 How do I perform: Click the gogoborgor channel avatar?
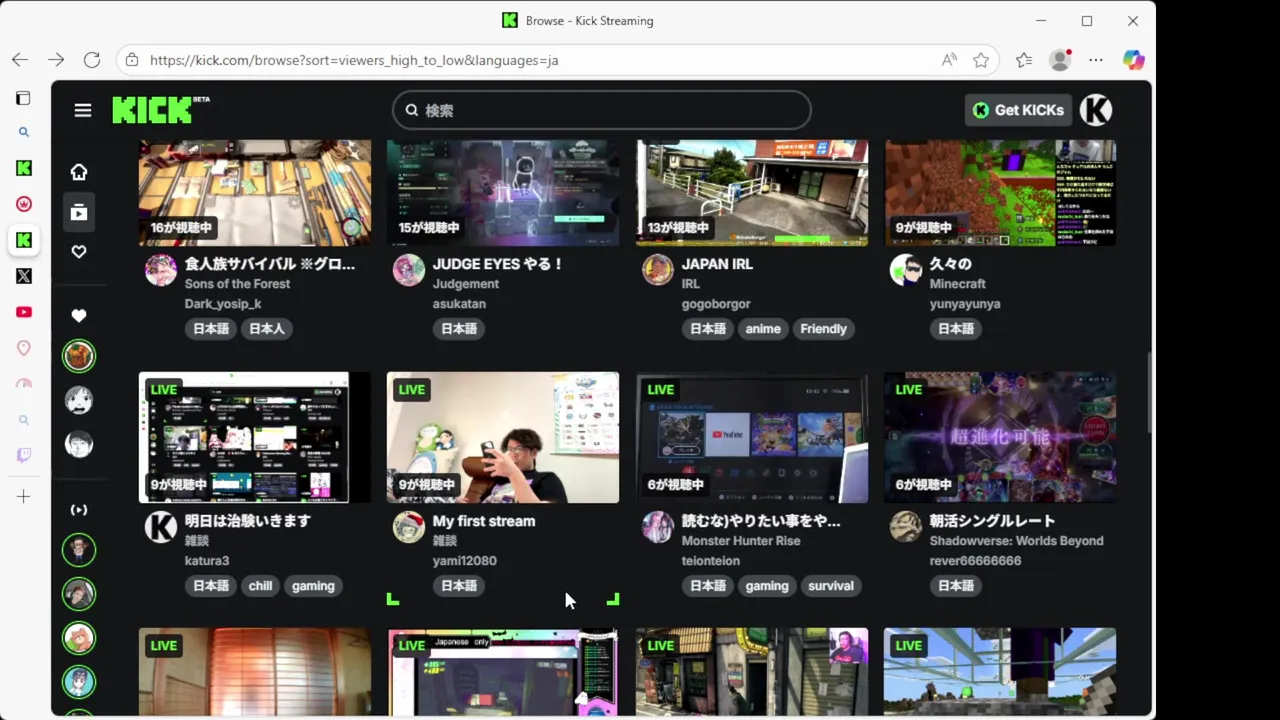(x=658, y=270)
